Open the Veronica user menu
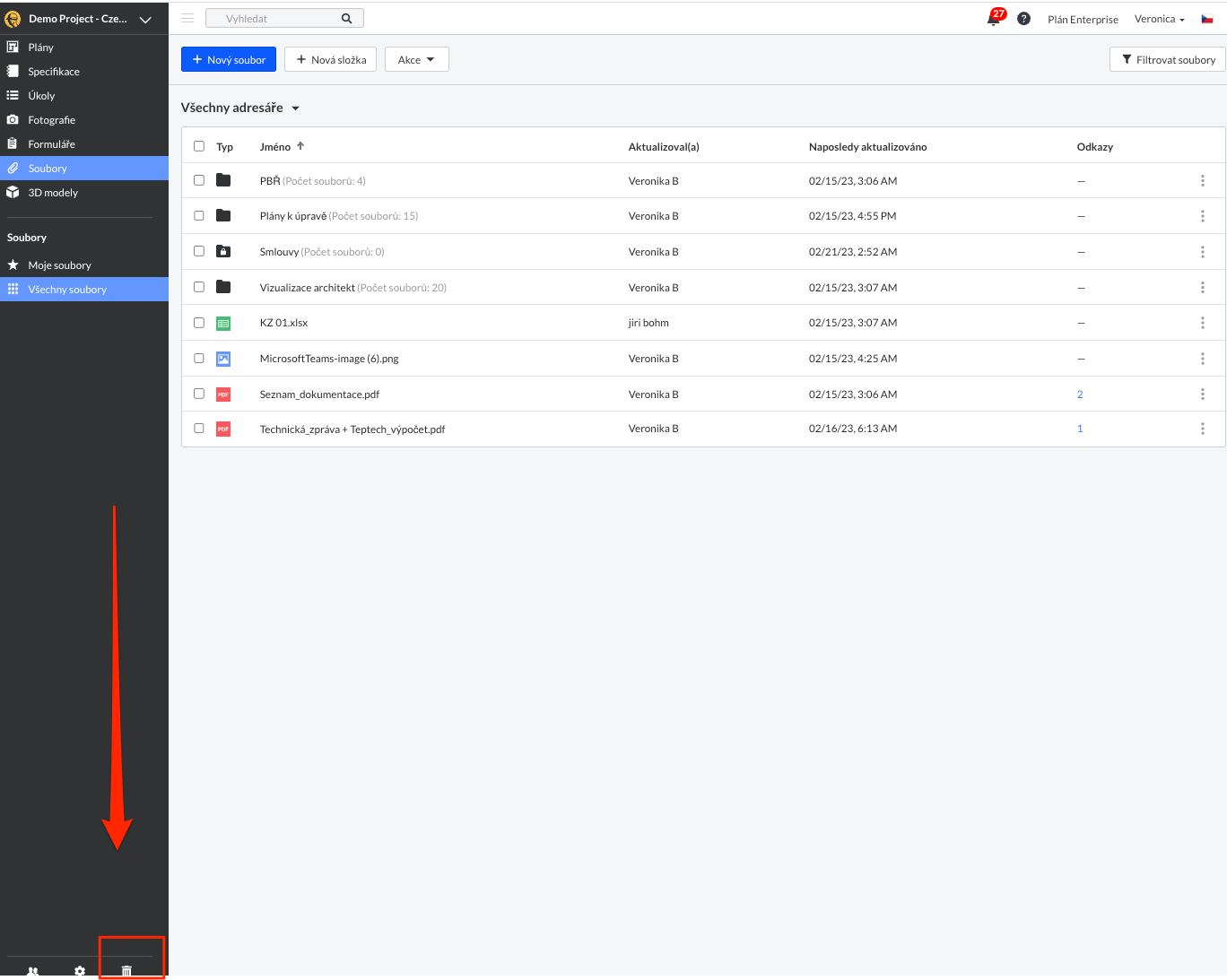 point(1159,19)
